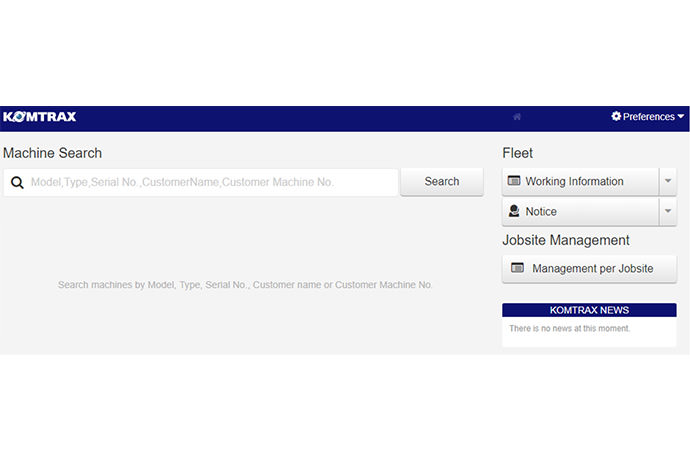Click the Preferences gear icon
690x460 pixels.
[616, 116]
